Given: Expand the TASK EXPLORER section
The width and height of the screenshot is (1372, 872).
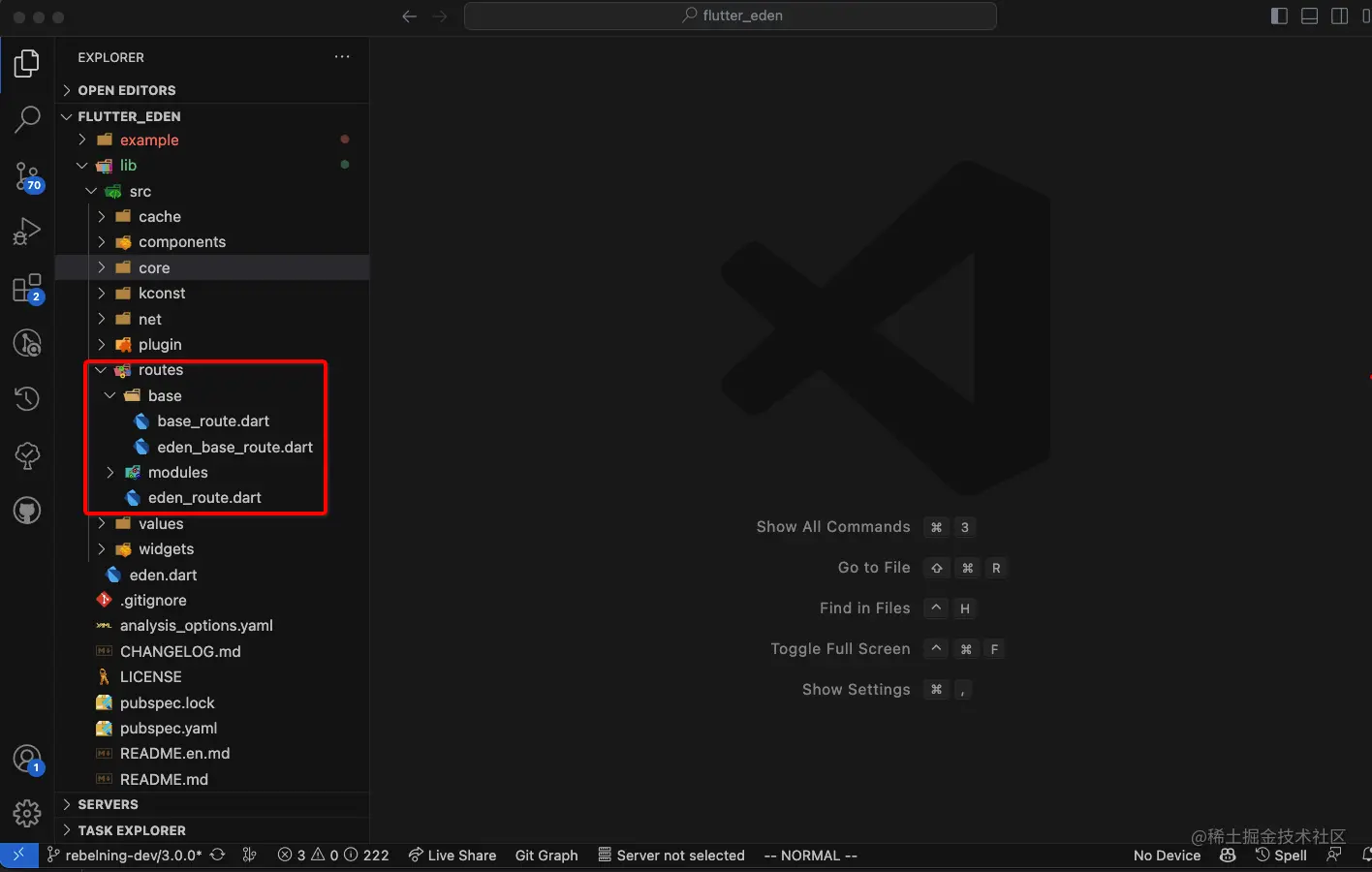Looking at the screenshot, I should coord(212,831).
